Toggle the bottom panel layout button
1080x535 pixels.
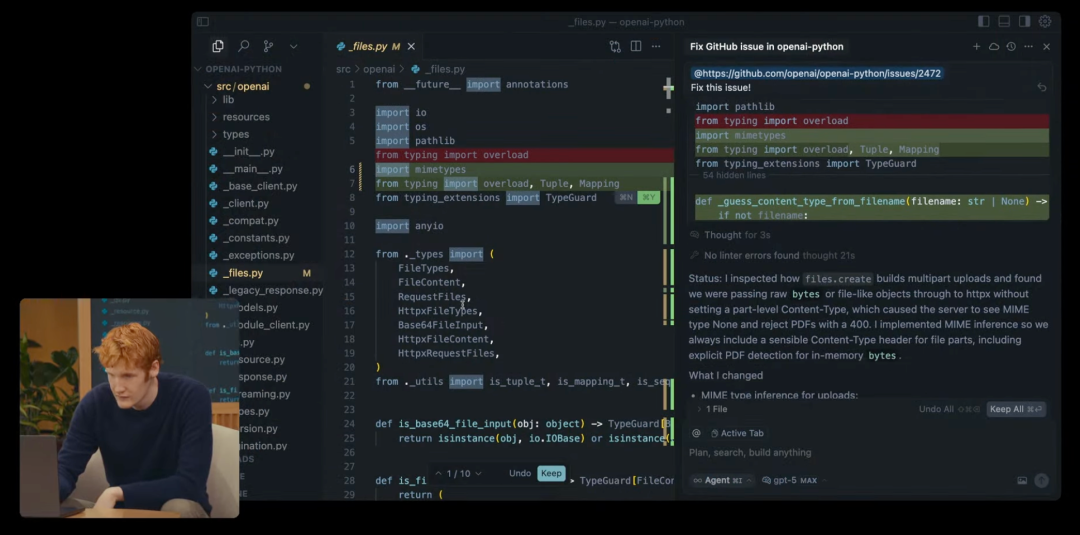(1004, 21)
